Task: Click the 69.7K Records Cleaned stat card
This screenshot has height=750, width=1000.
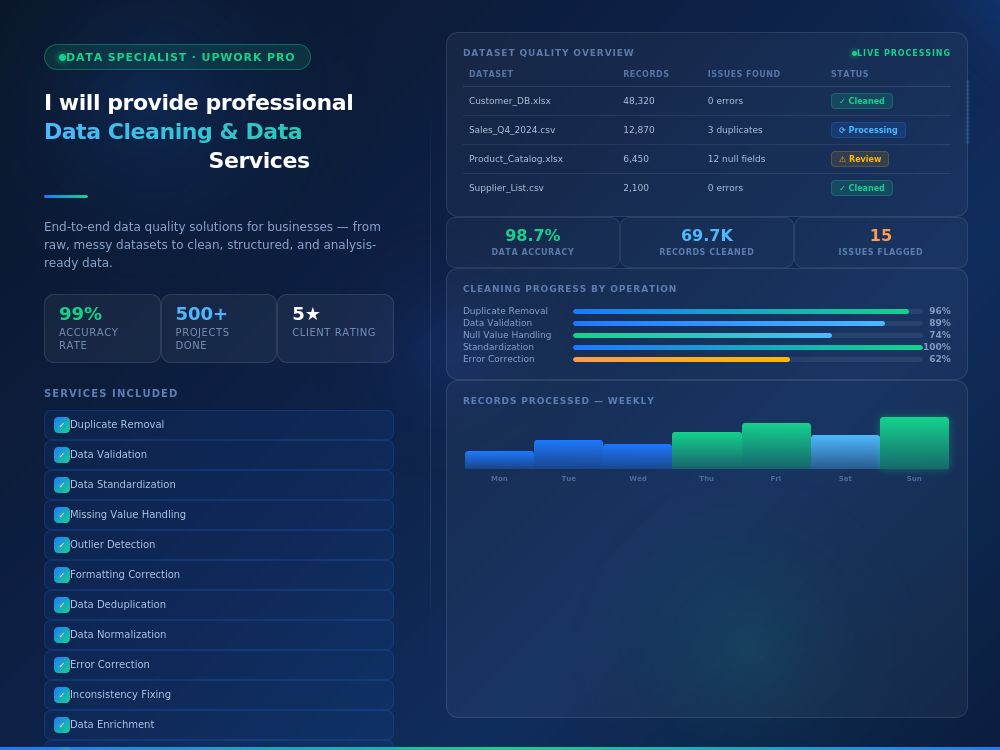Action: coord(707,242)
